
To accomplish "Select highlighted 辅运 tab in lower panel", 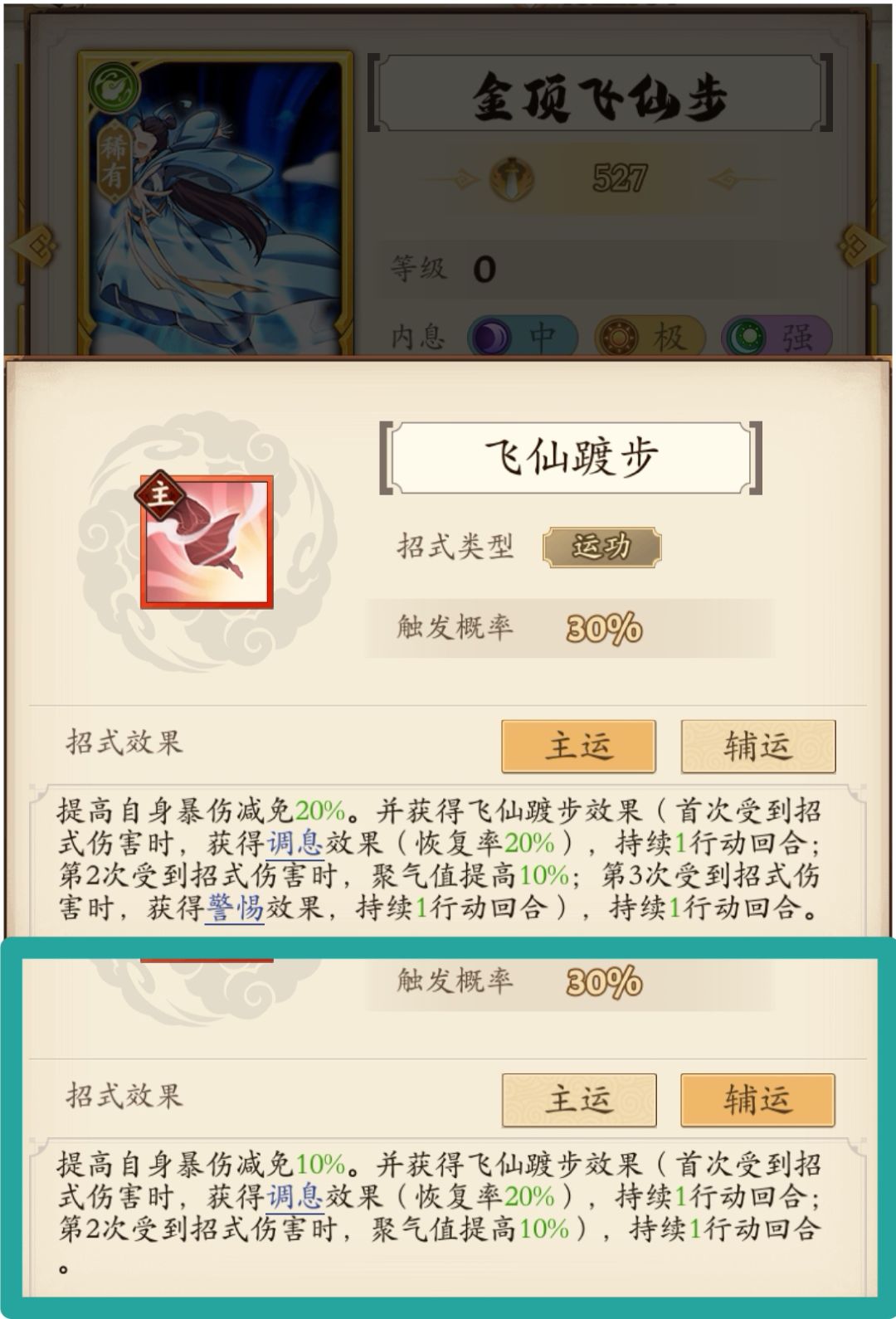I will (757, 1099).
